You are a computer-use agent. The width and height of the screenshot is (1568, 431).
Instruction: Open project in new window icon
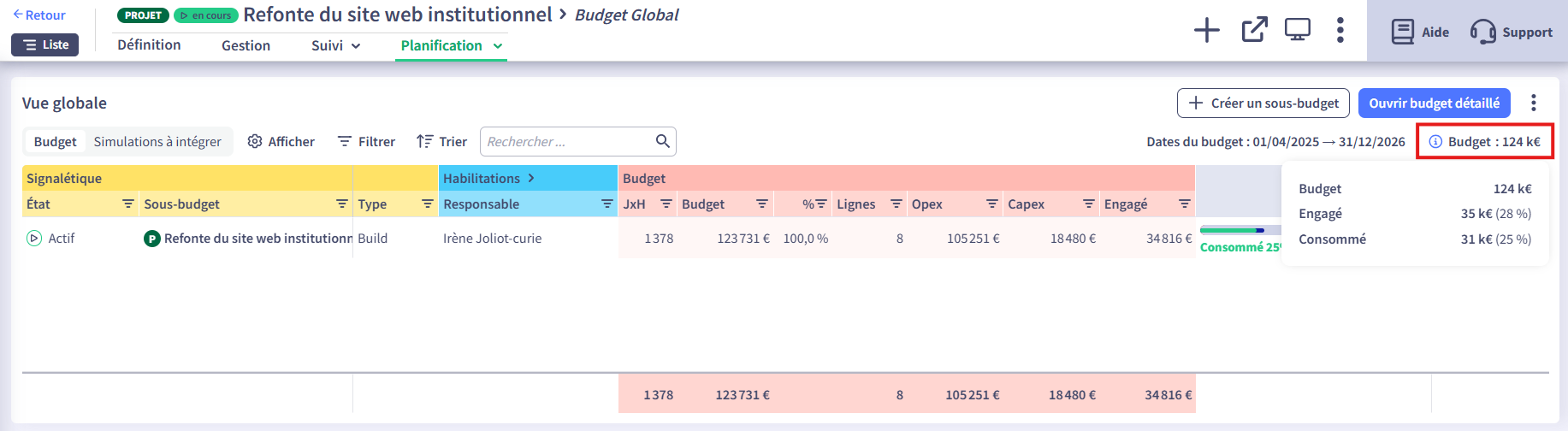[1254, 30]
